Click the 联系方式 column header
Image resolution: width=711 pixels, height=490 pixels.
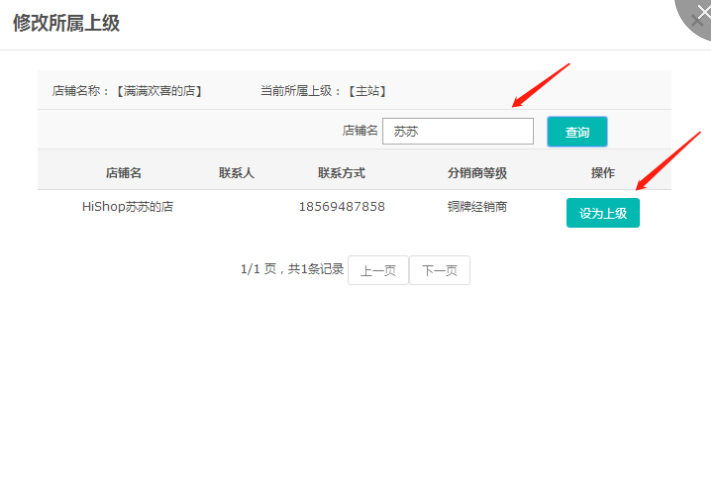point(341,173)
